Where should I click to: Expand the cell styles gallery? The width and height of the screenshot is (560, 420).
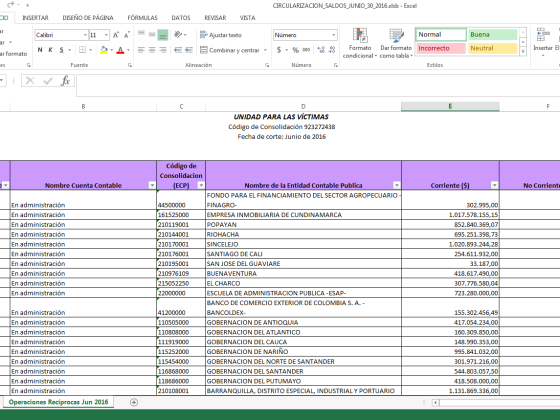[x=523, y=51]
